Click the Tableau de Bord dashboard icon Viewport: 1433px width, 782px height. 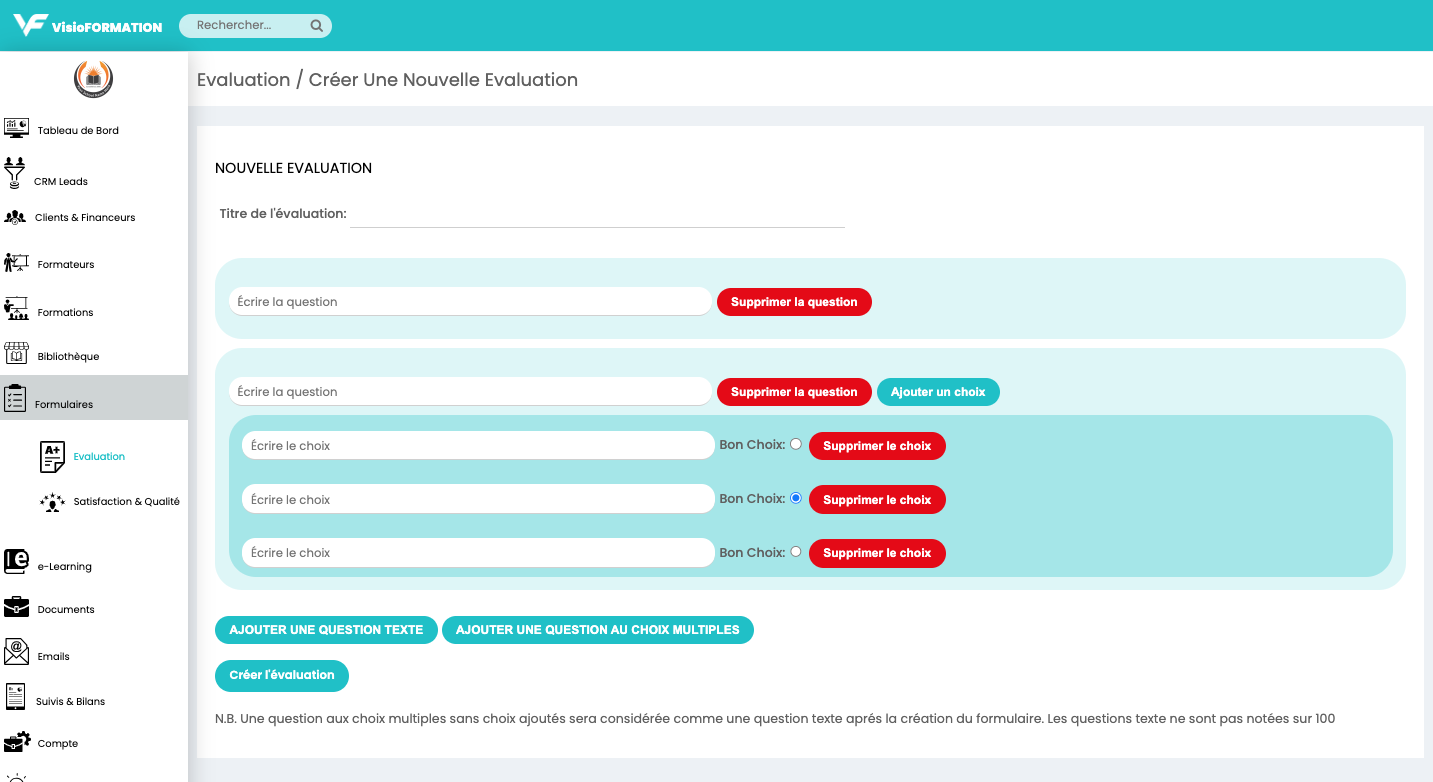click(x=17, y=128)
